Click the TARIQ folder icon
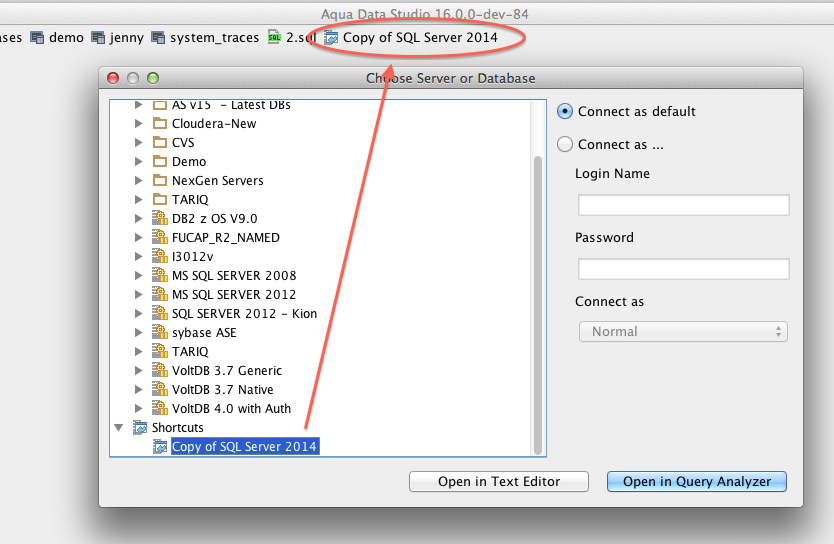 tap(160, 199)
